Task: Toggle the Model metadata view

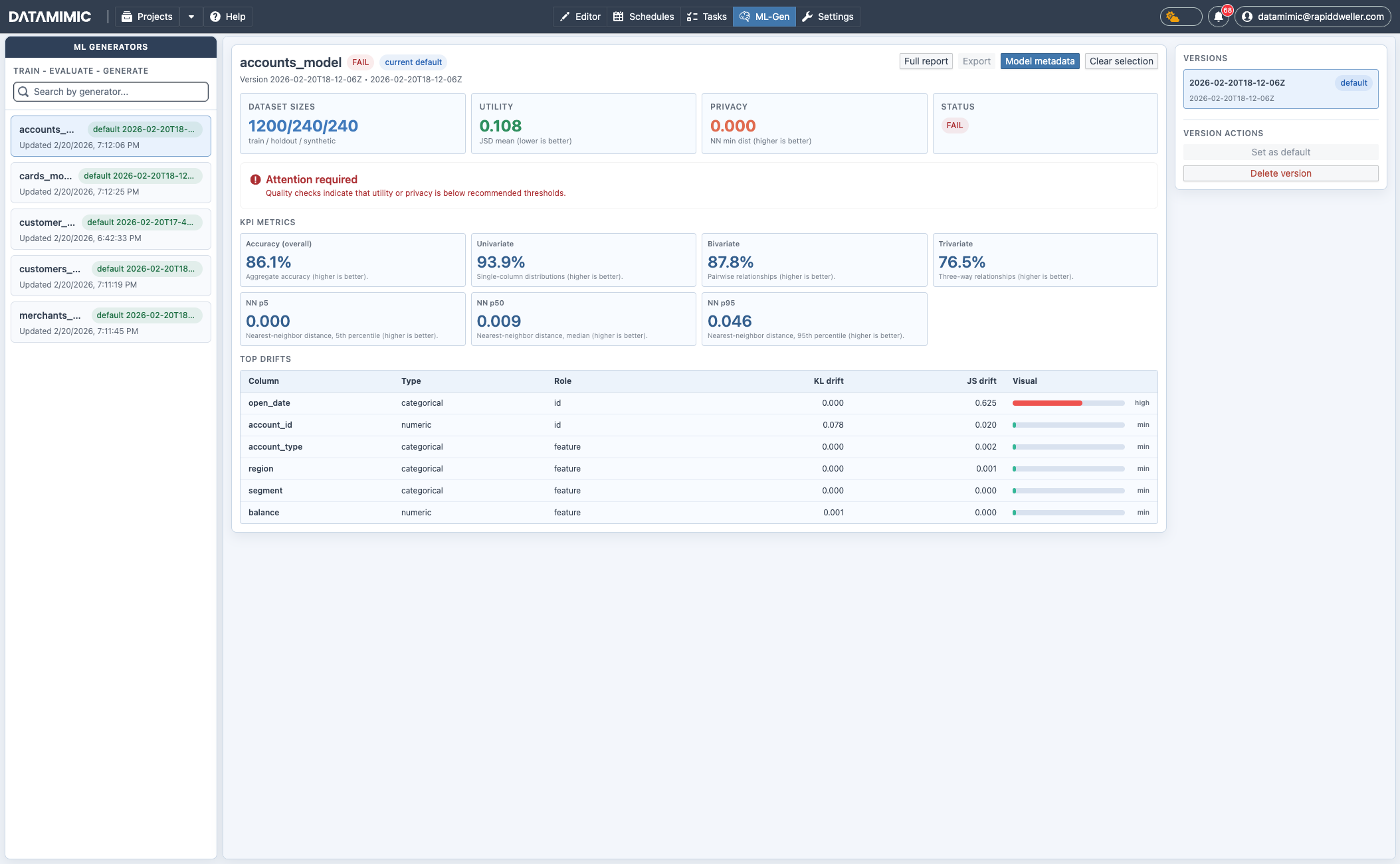Action: pos(1039,61)
